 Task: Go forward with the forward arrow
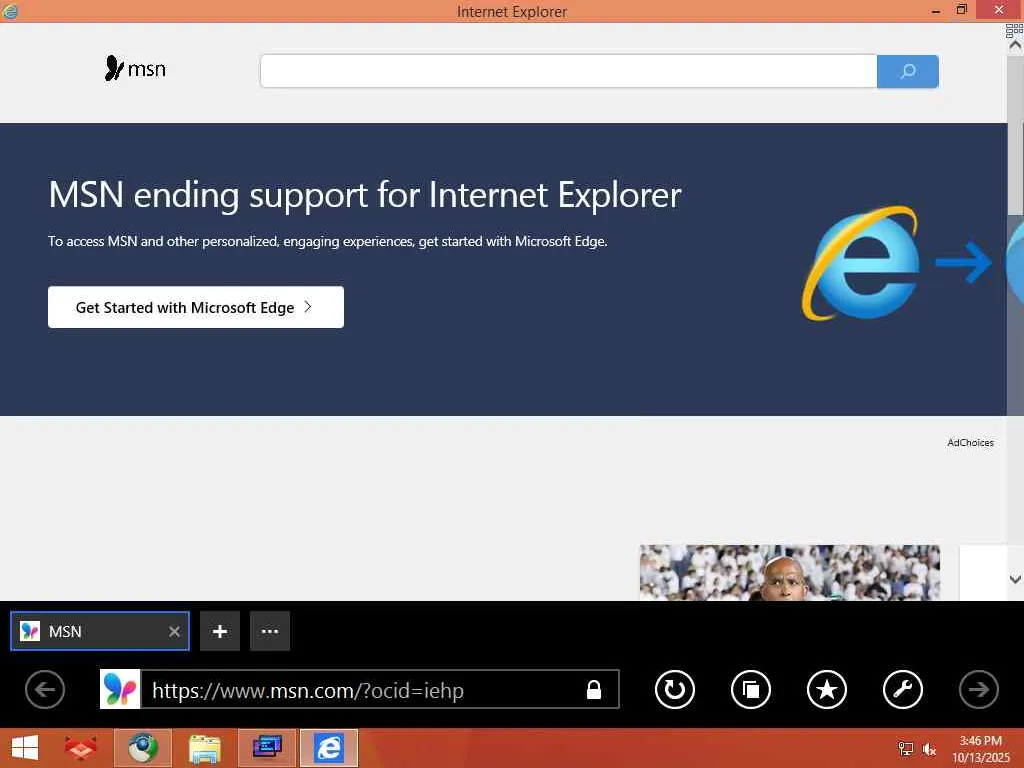pos(979,689)
